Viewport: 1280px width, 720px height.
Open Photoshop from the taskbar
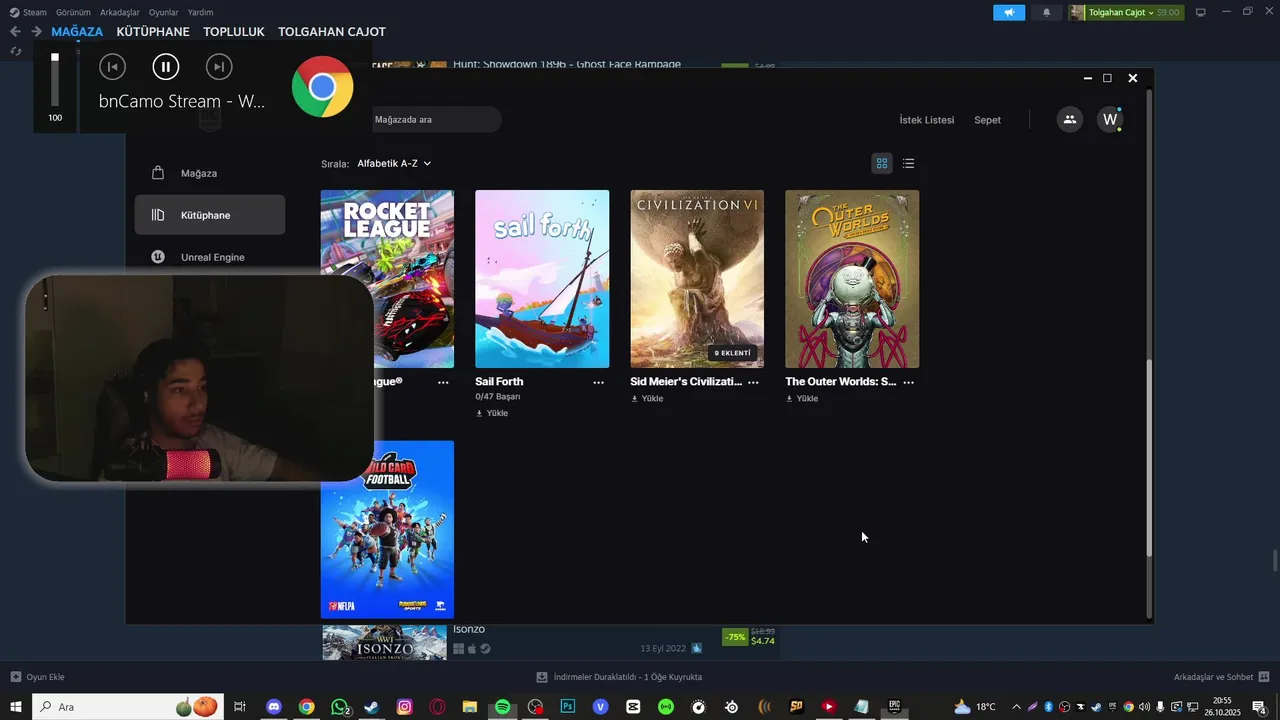pyautogui.click(x=568, y=707)
